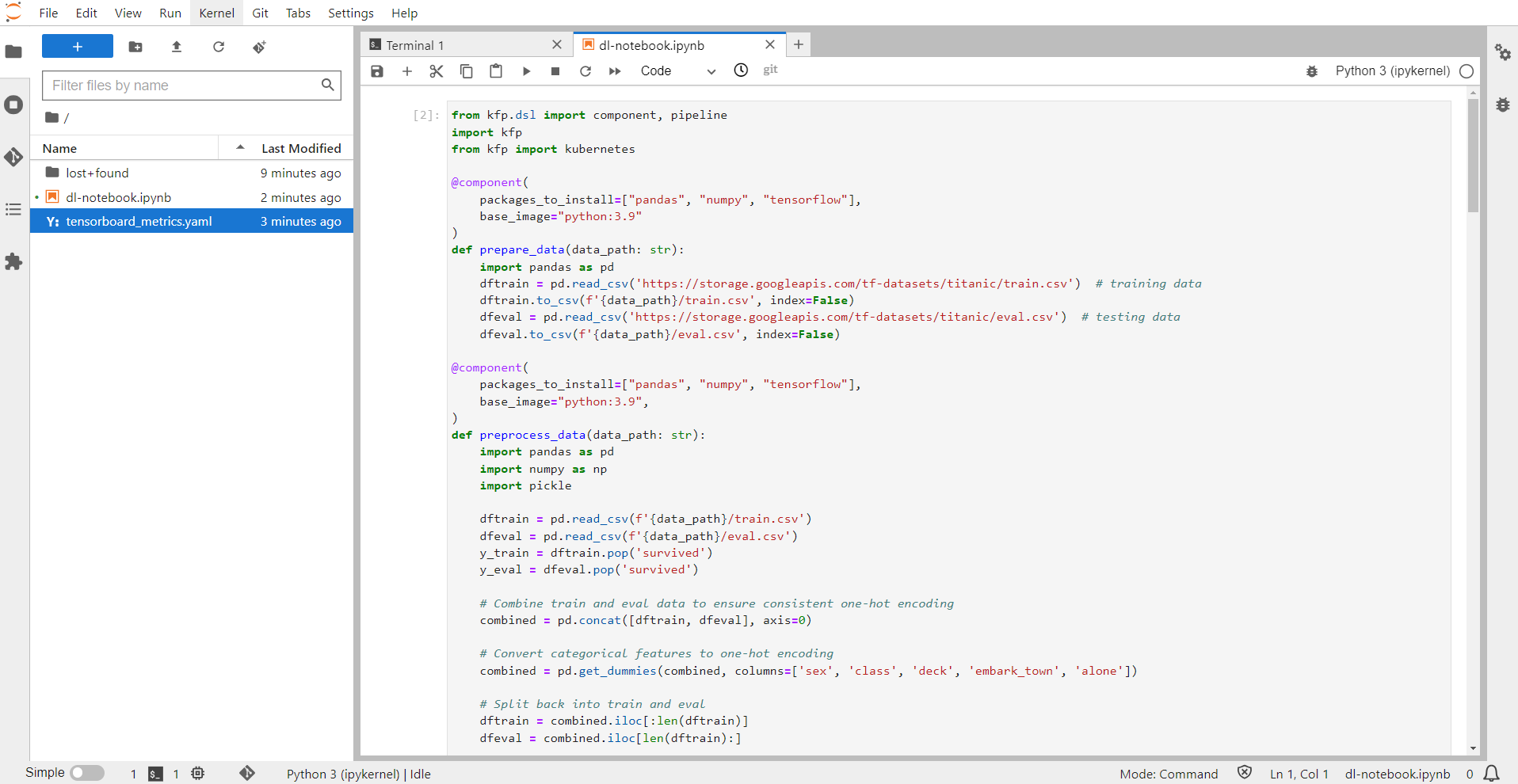Restart the kernel
Screen dimensions: 1518x784
click(585, 71)
